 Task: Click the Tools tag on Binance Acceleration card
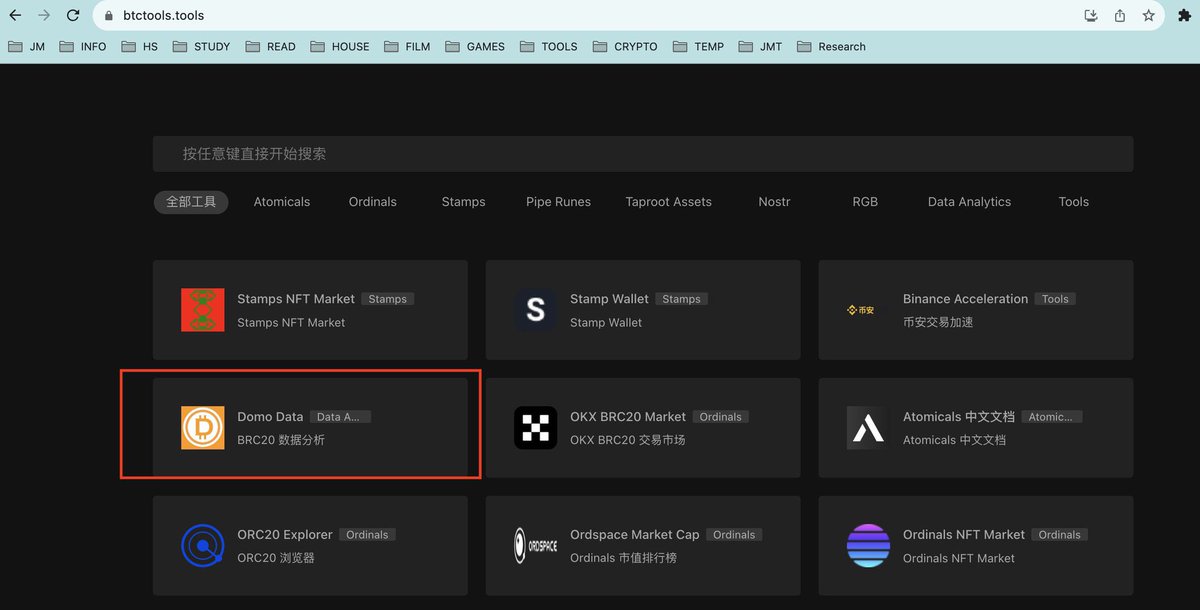point(1055,299)
